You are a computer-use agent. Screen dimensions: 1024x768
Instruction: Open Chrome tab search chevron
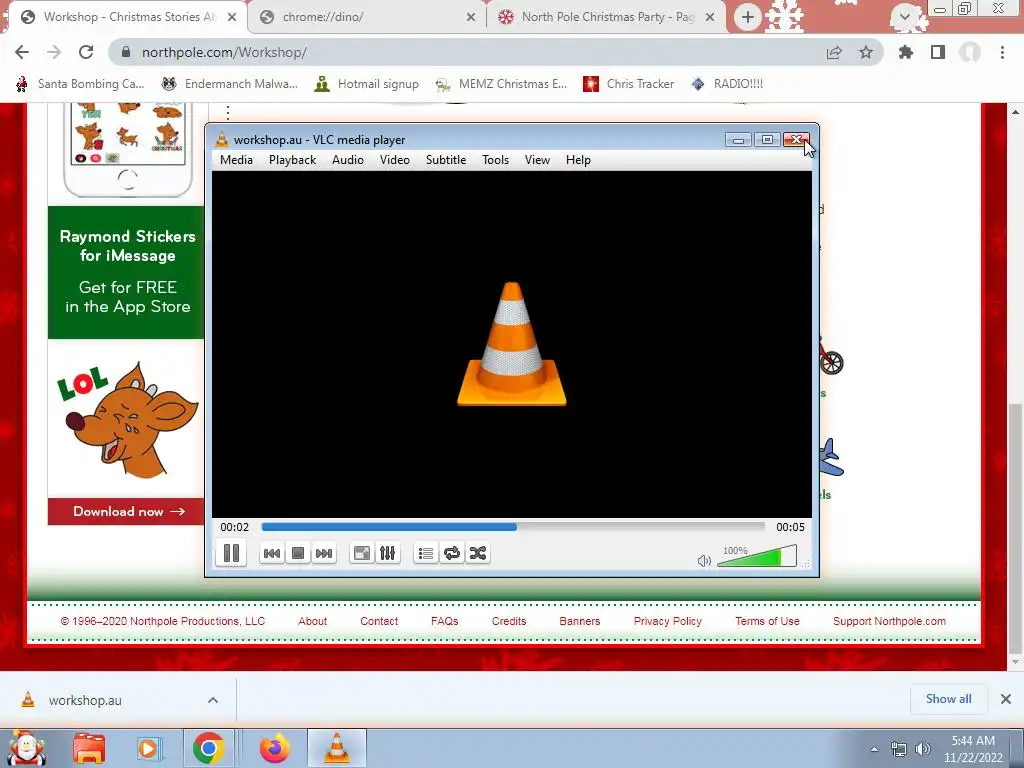coord(904,17)
